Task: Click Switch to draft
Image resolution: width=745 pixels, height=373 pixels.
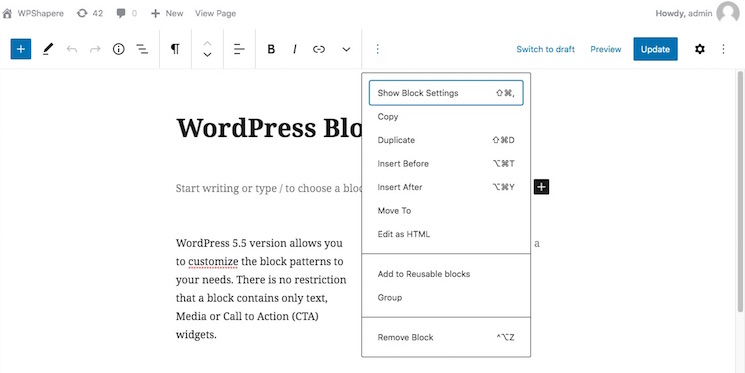Action: coord(545,49)
